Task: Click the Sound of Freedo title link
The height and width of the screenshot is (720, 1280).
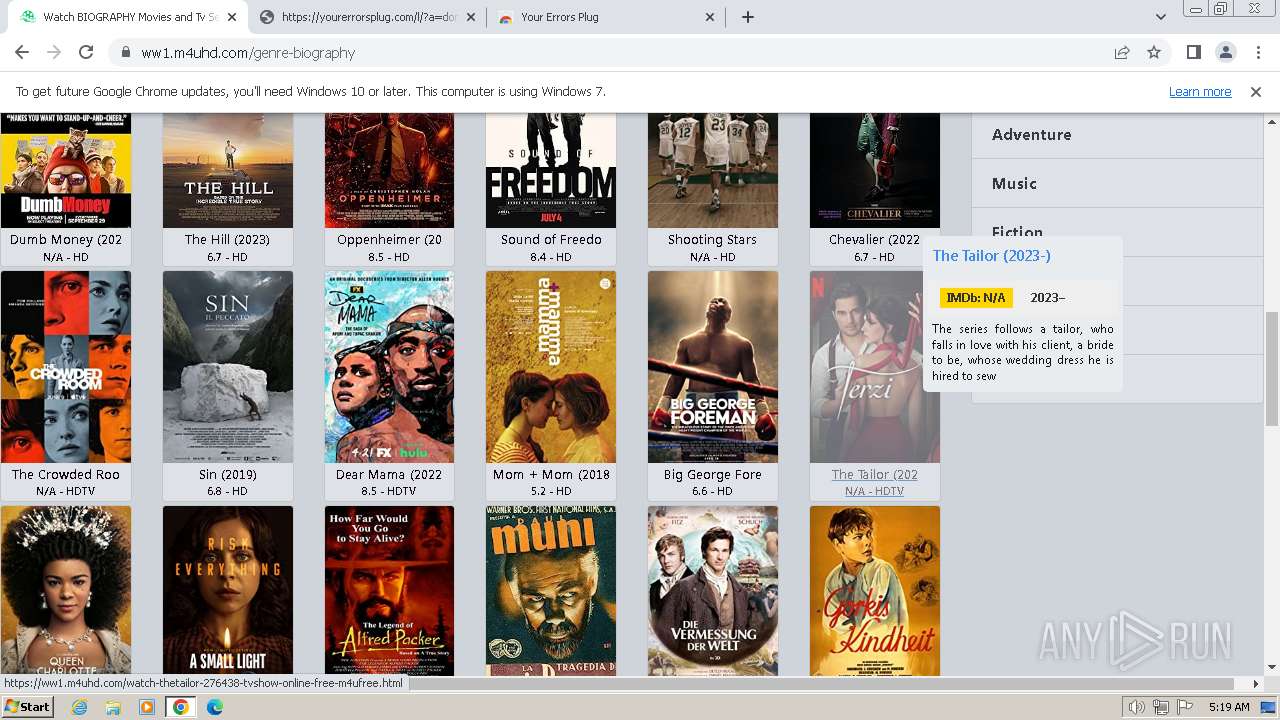Action: 551,240
